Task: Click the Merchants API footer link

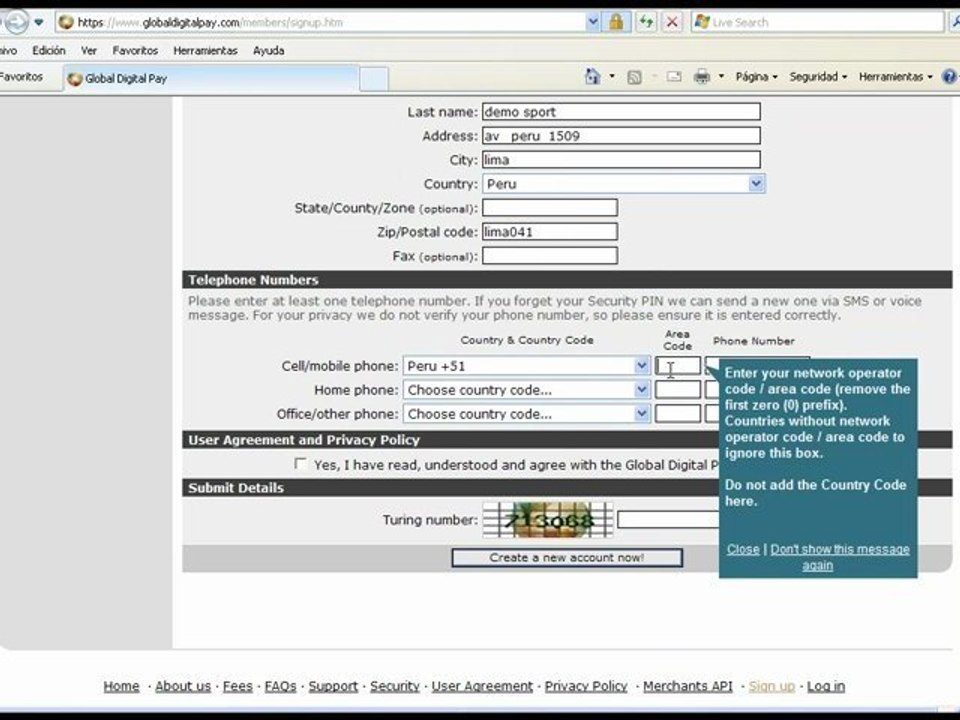Action: point(688,686)
